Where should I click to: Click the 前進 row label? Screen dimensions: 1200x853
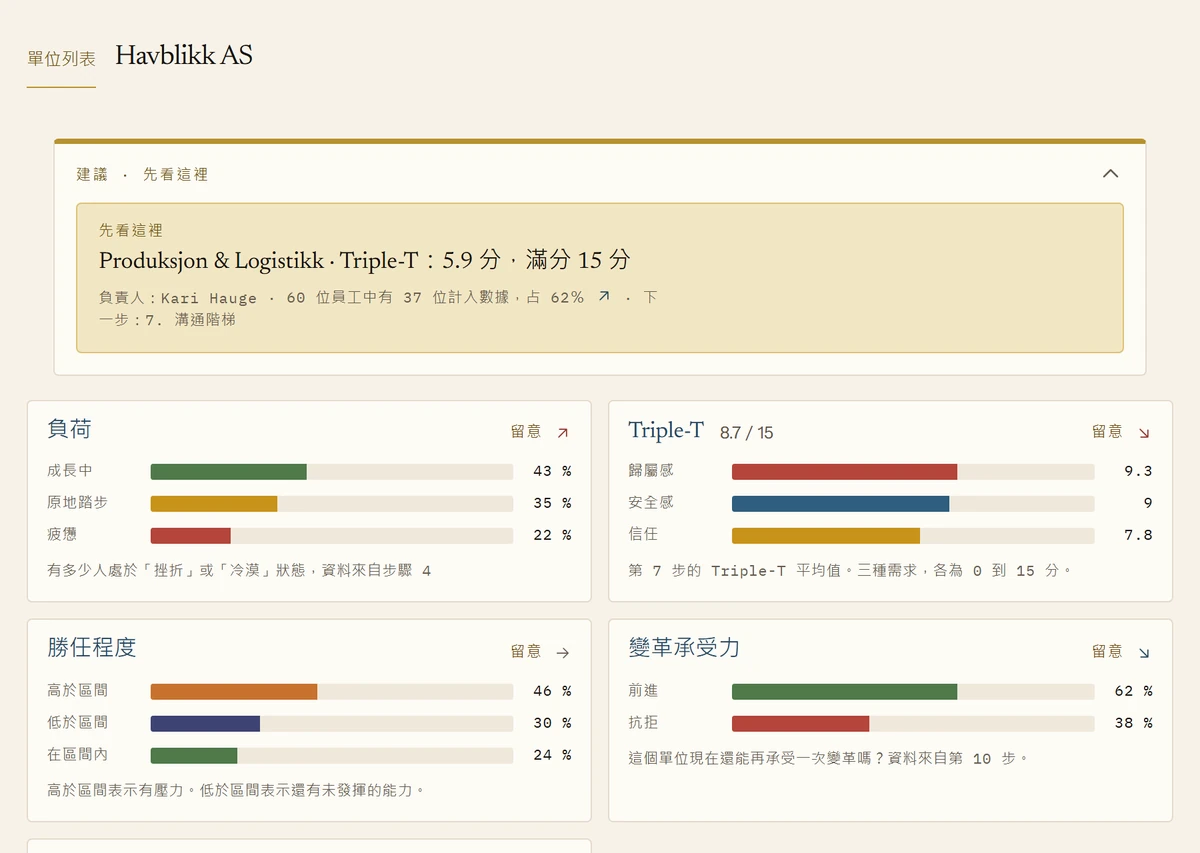click(643, 691)
